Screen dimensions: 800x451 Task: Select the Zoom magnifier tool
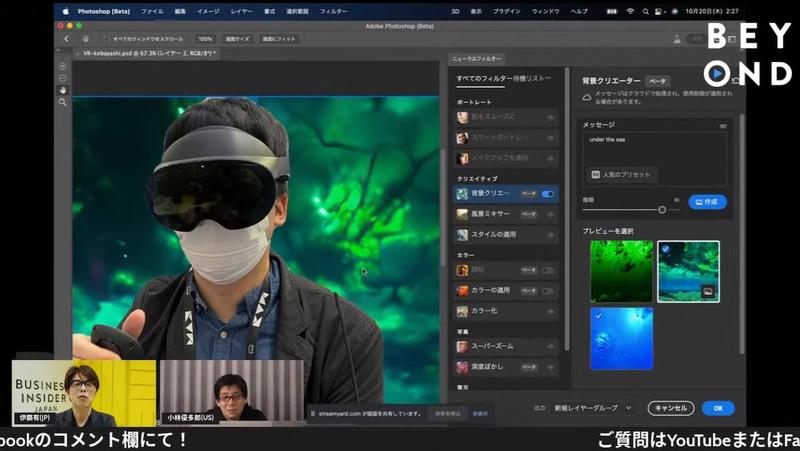tap(62, 102)
